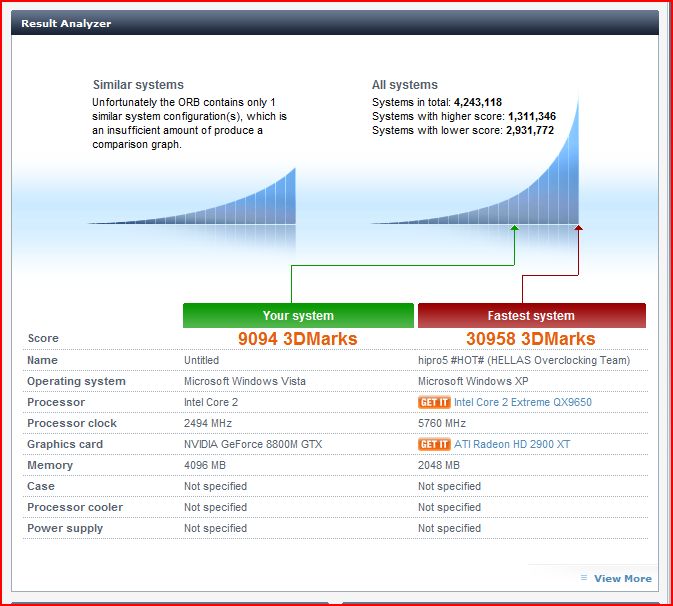Click the 'Power supply' row label

(x=65, y=528)
